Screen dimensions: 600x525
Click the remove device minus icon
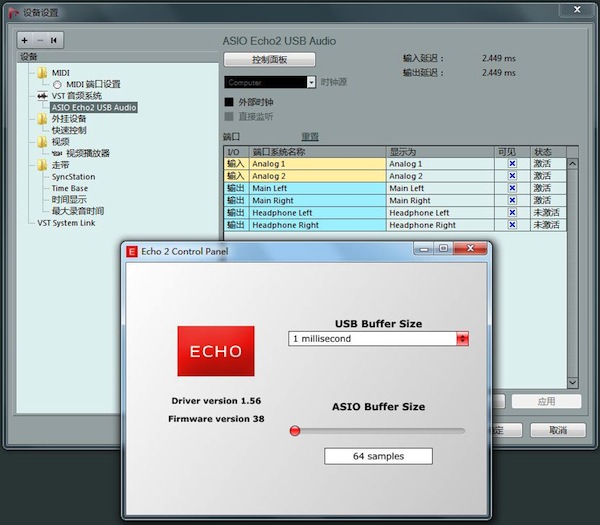pyautogui.click(x=39, y=40)
